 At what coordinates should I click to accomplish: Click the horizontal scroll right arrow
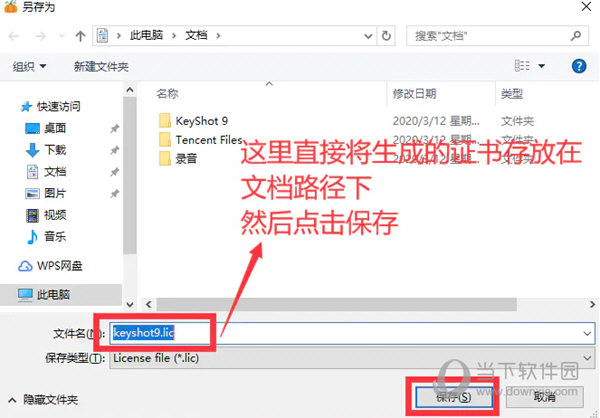(x=592, y=305)
